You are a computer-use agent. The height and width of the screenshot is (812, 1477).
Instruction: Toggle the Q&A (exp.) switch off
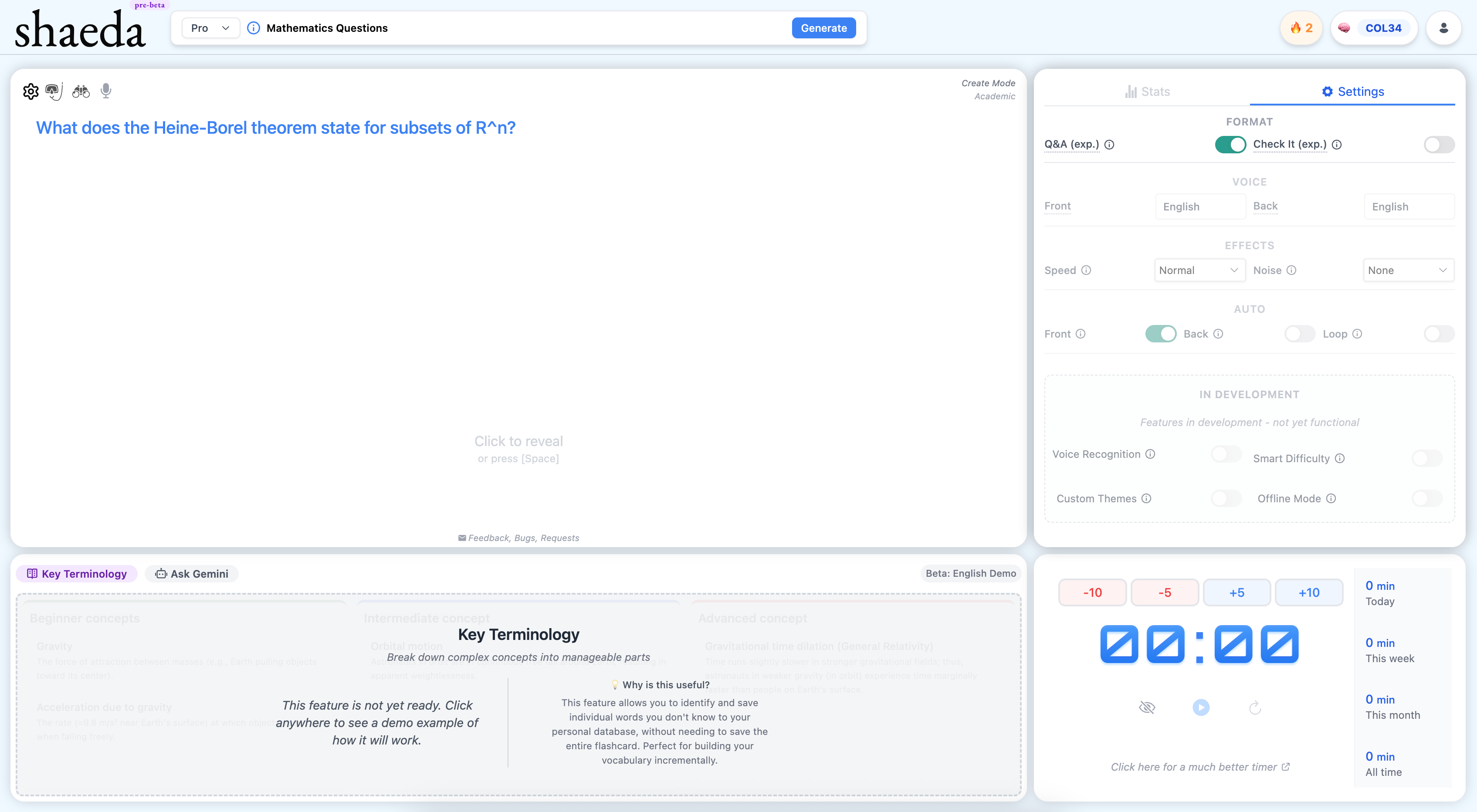coord(1230,145)
